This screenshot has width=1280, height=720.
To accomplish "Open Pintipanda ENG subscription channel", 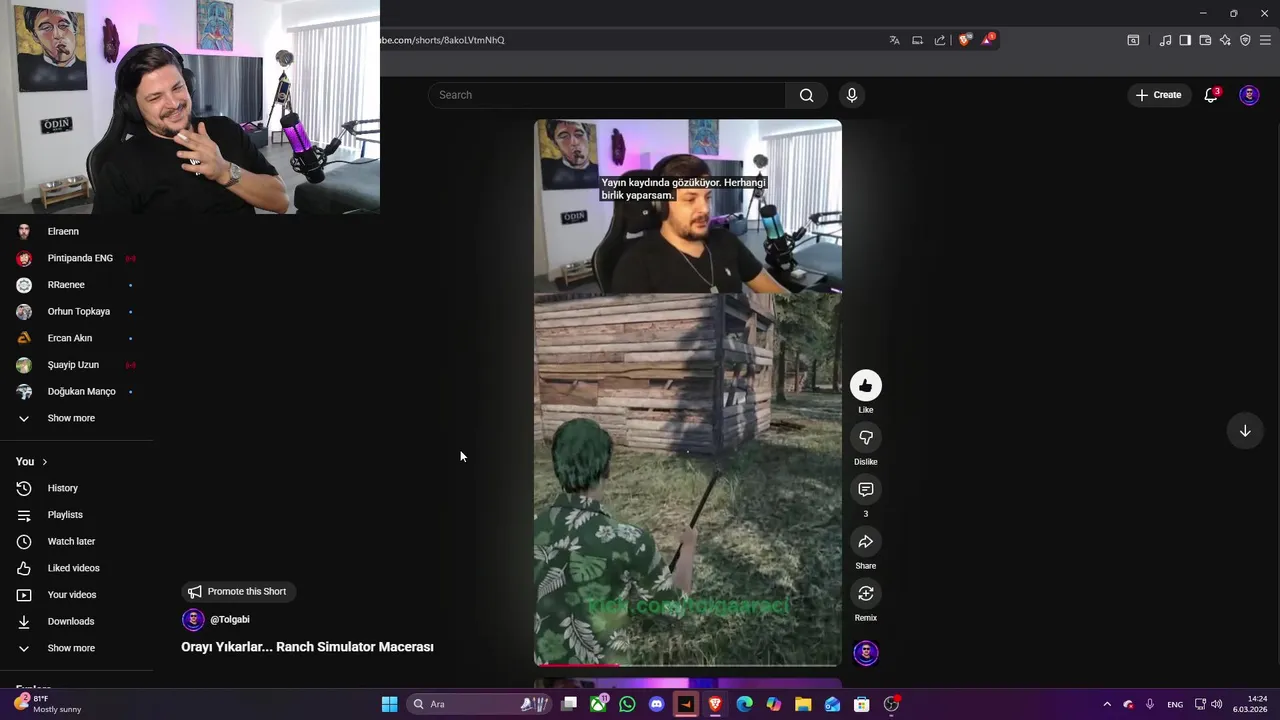I will 80,258.
